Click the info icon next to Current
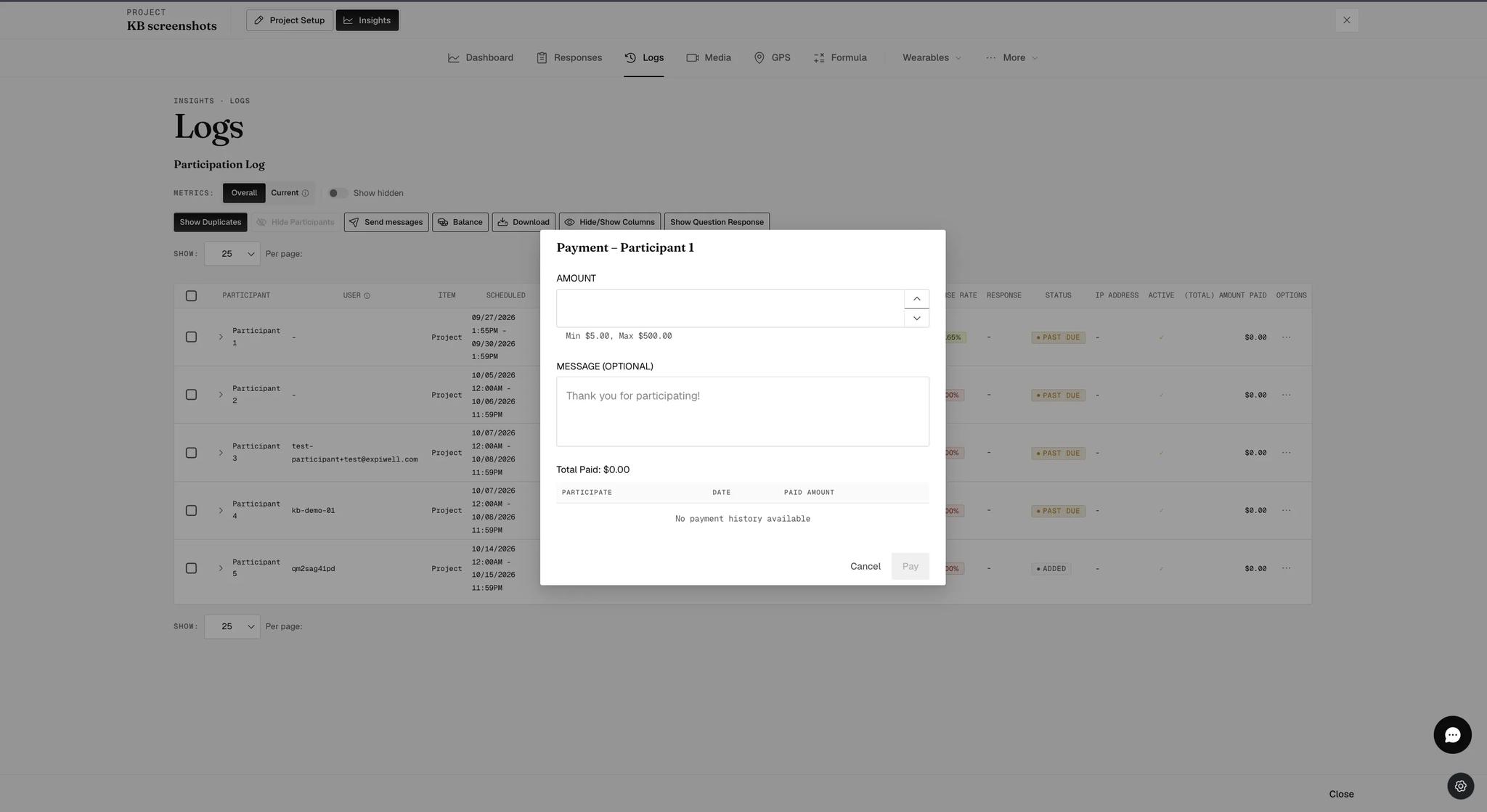This screenshot has height=812, width=1487. tap(305, 193)
